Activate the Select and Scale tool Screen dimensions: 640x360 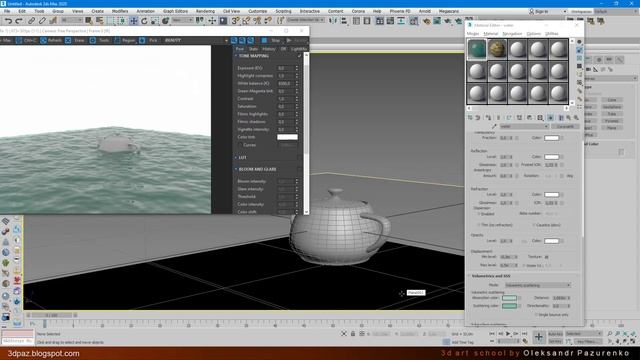point(155,21)
